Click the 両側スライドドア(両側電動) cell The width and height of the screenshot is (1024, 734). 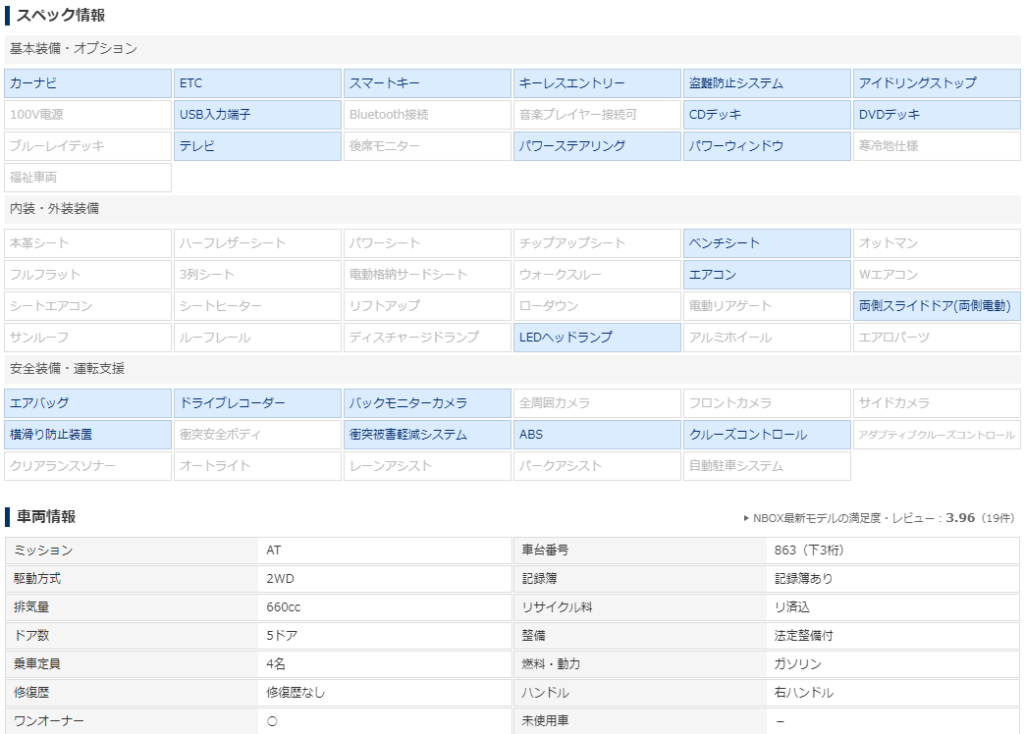pos(936,306)
